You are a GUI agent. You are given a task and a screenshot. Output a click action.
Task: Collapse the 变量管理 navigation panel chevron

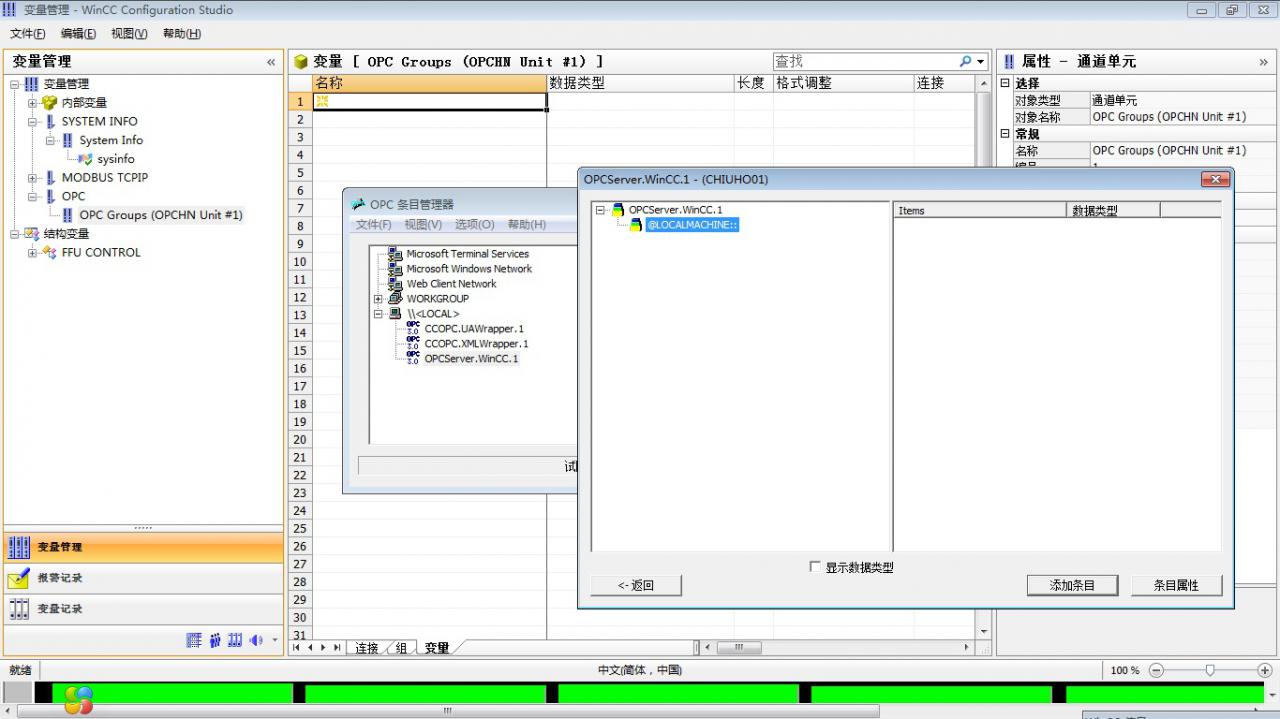(271, 62)
